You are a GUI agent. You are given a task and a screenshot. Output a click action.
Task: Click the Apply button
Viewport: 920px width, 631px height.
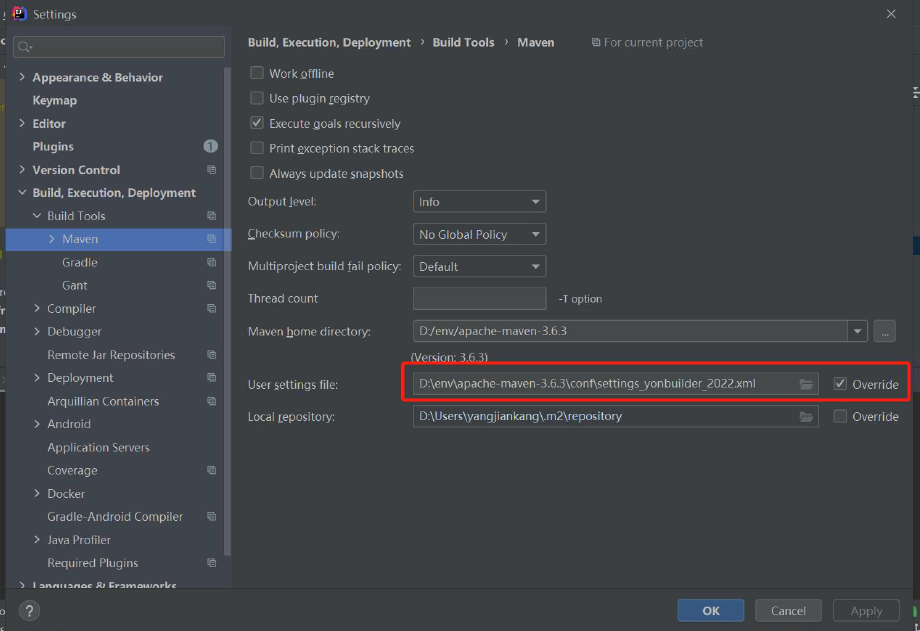[866, 610]
